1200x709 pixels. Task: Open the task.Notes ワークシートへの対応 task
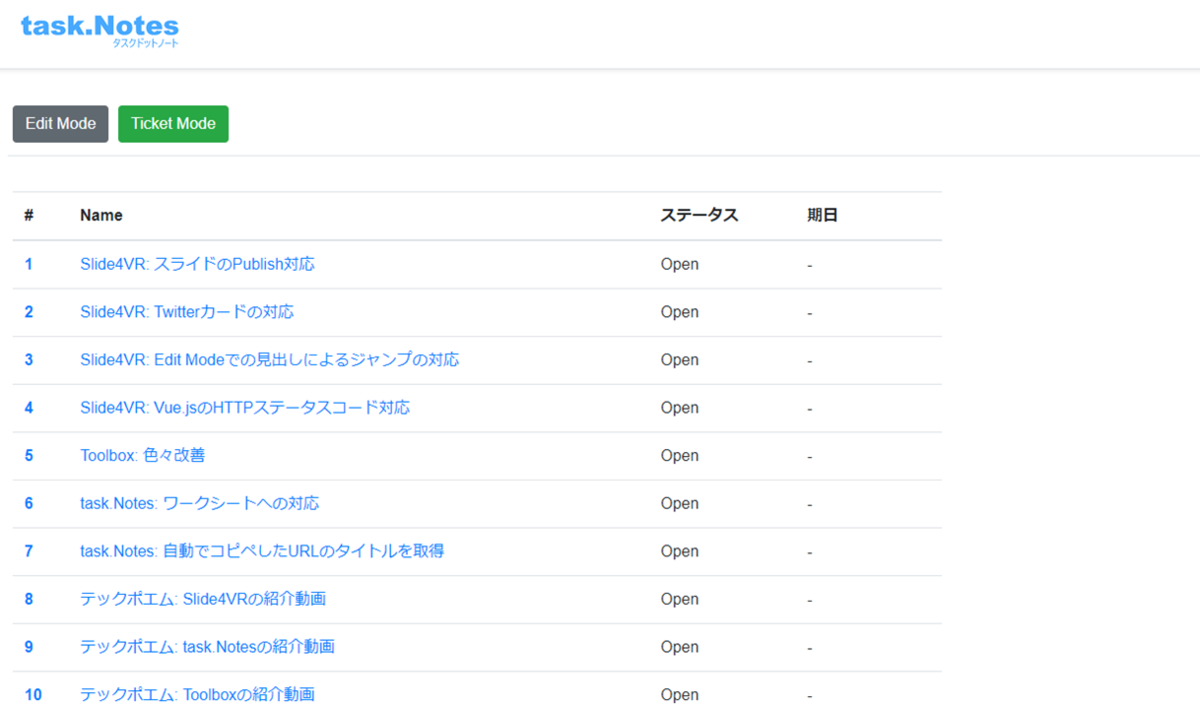[200, 503]
